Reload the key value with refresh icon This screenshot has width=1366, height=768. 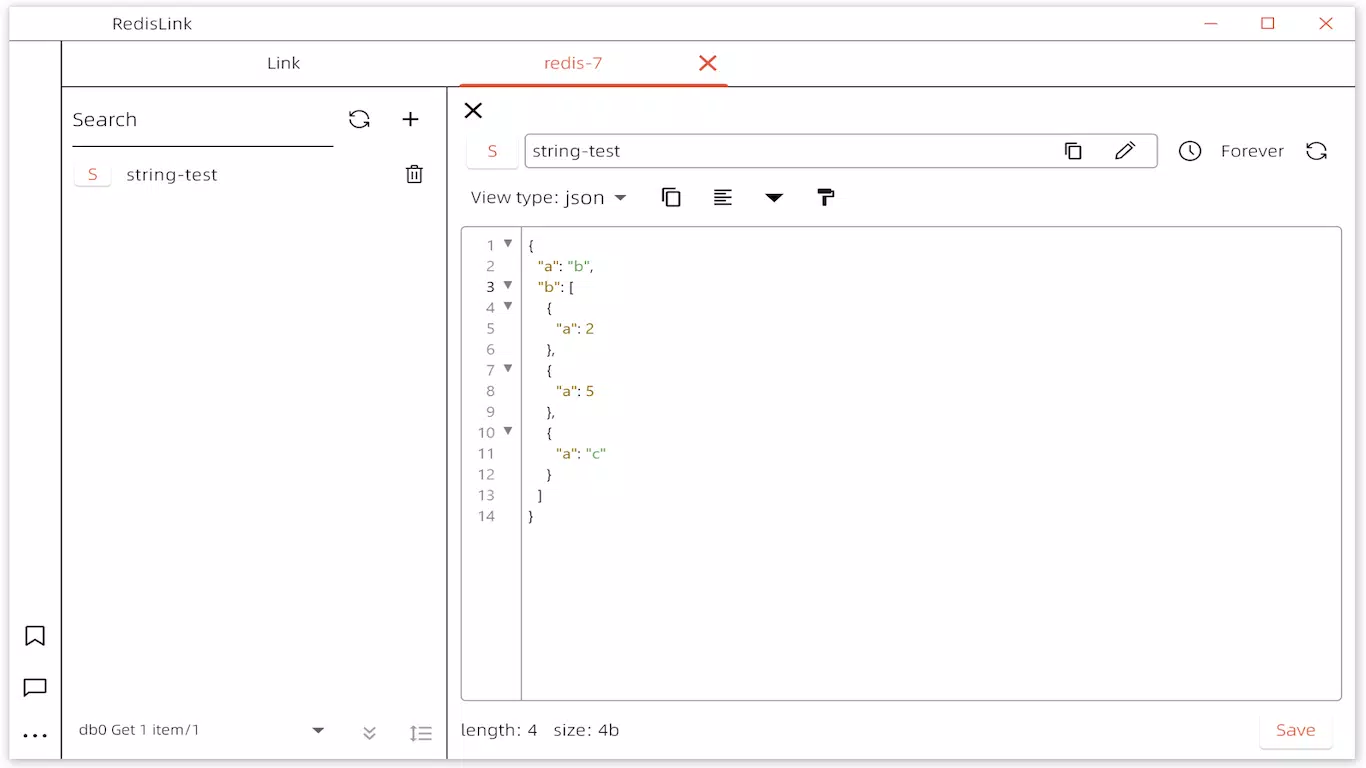point(1317,151)
